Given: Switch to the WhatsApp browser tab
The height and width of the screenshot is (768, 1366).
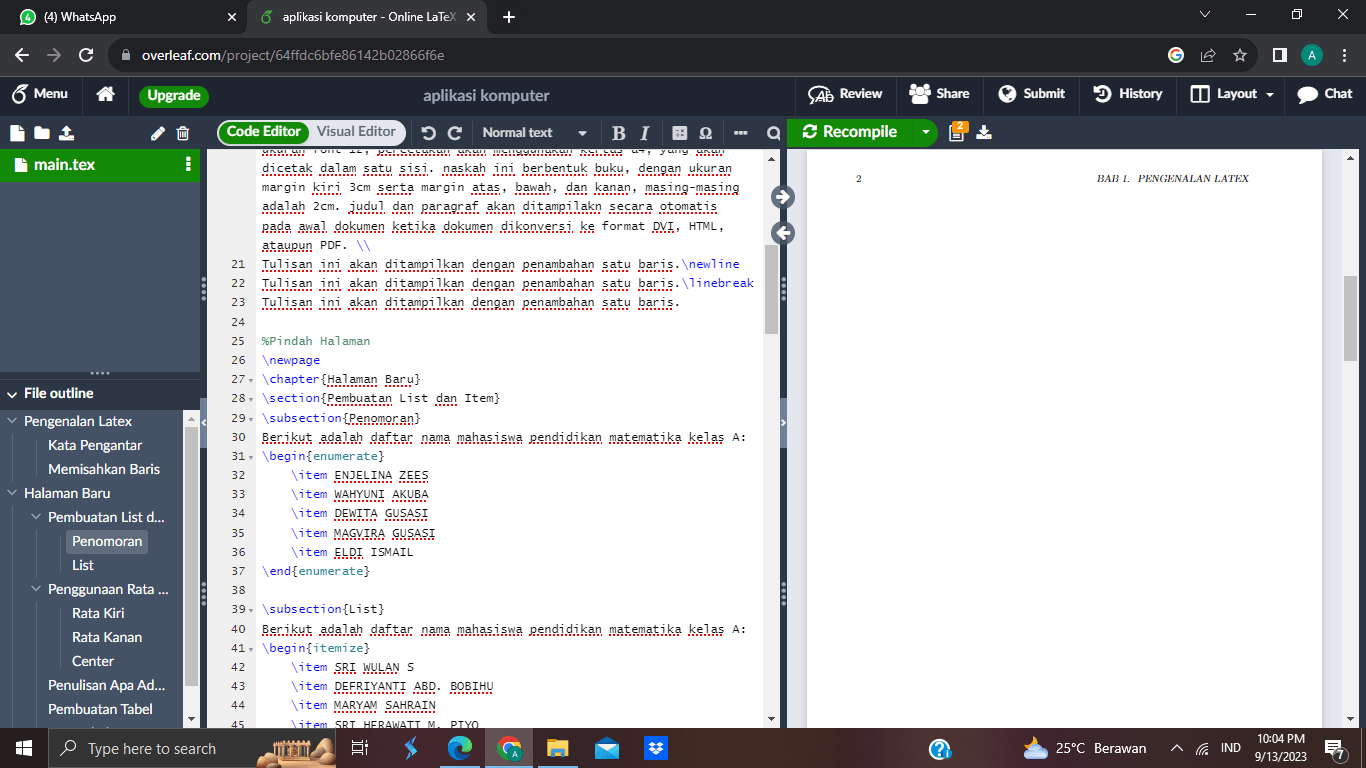Looking at the screenshot, I should click(x=123, y=17).
